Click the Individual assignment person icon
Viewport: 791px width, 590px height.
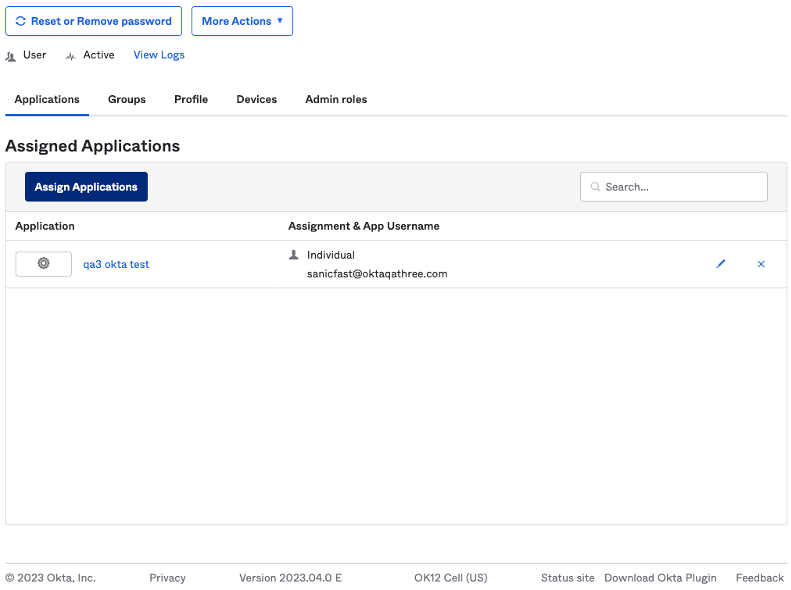tap(294, 255)
